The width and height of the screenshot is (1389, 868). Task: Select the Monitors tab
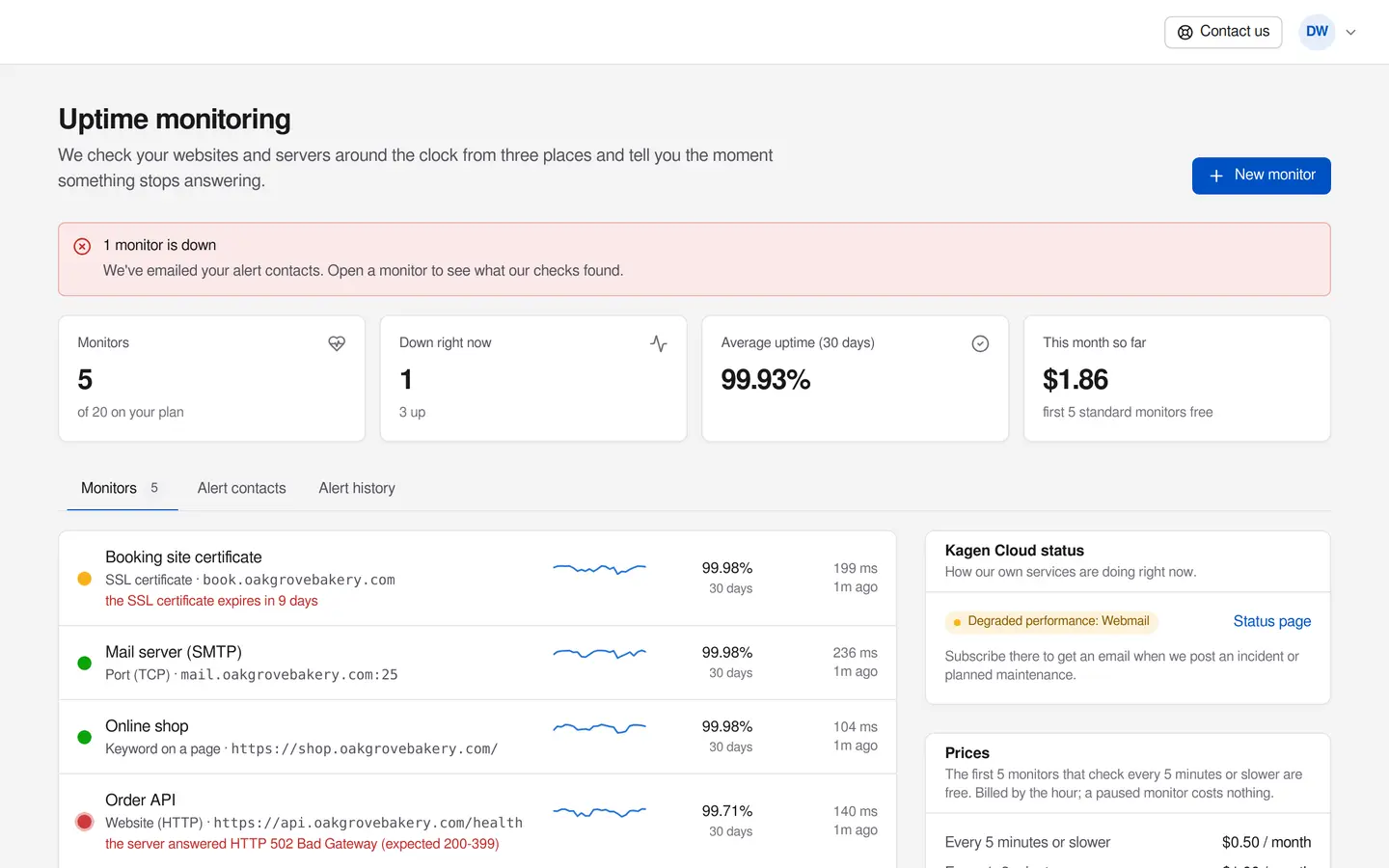tap(122, 488)
